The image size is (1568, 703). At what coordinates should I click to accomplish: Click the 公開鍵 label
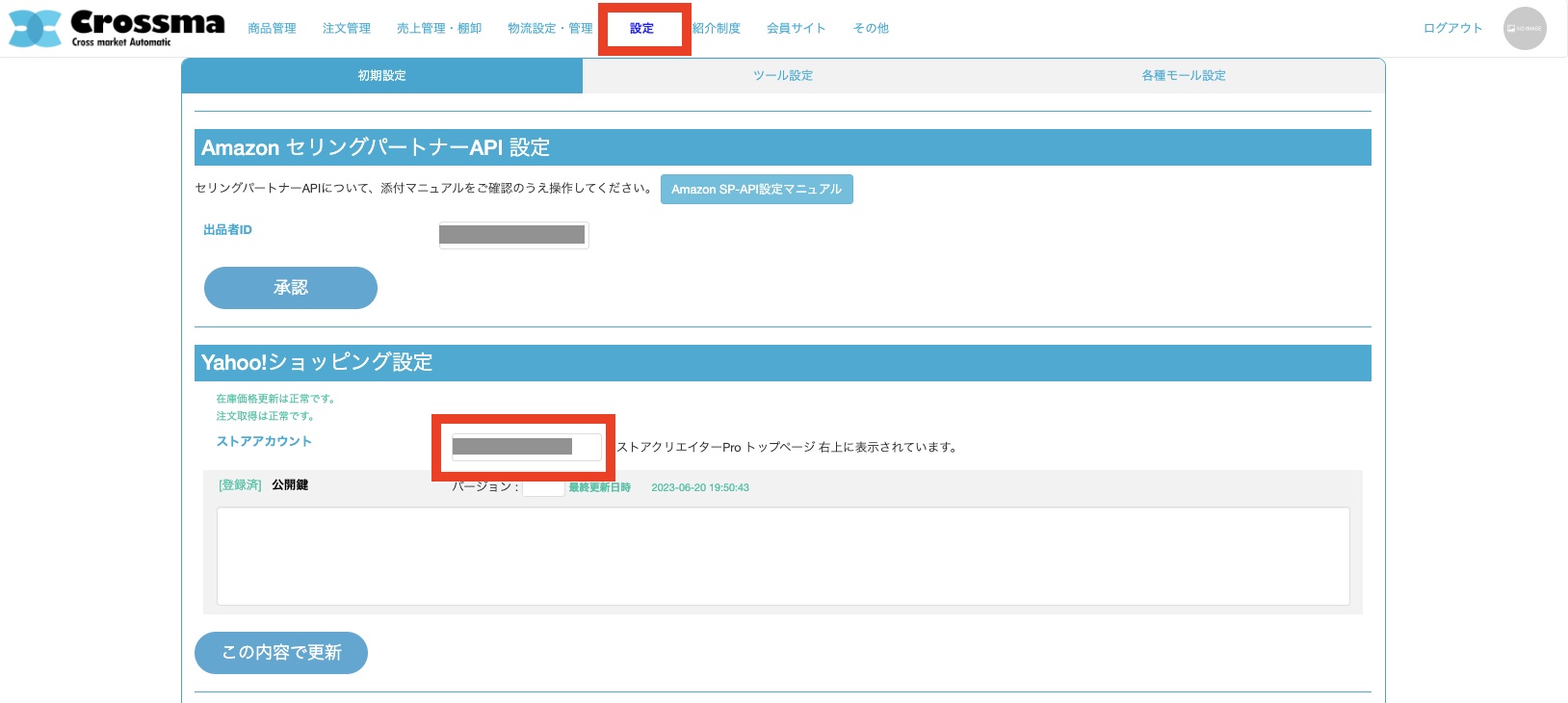[290, 485]
